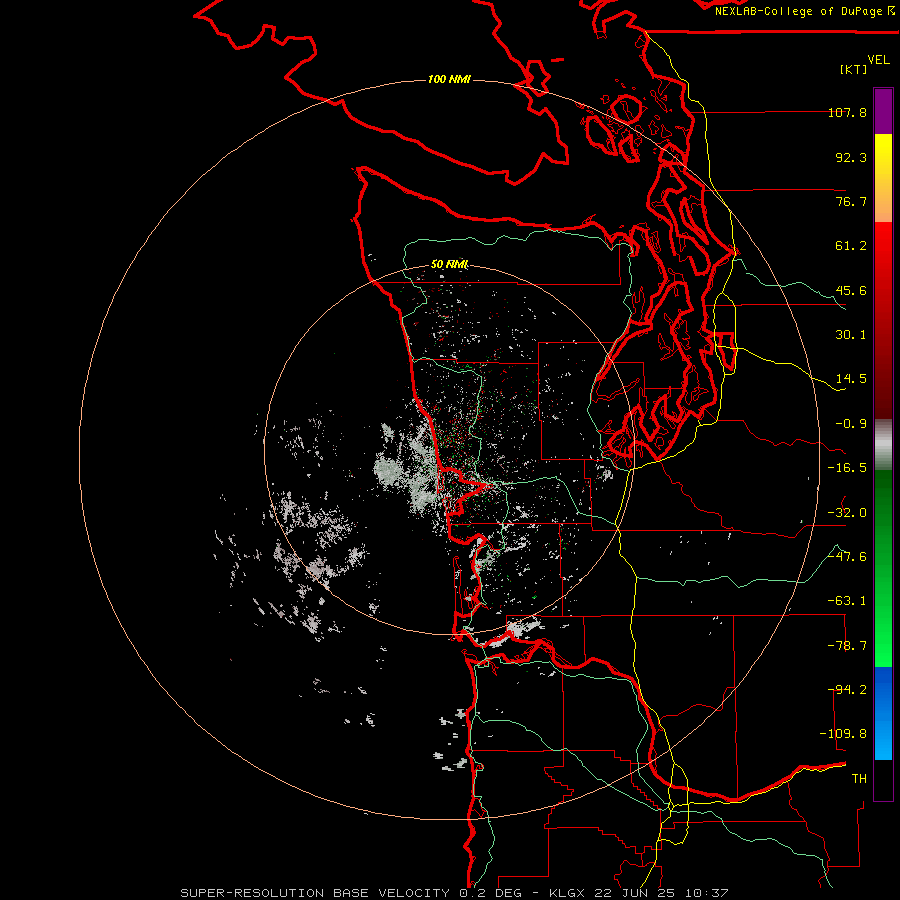Screen dimensions: 900x900
Task: Click the 14.5 legend value
Action: (851, 379)
